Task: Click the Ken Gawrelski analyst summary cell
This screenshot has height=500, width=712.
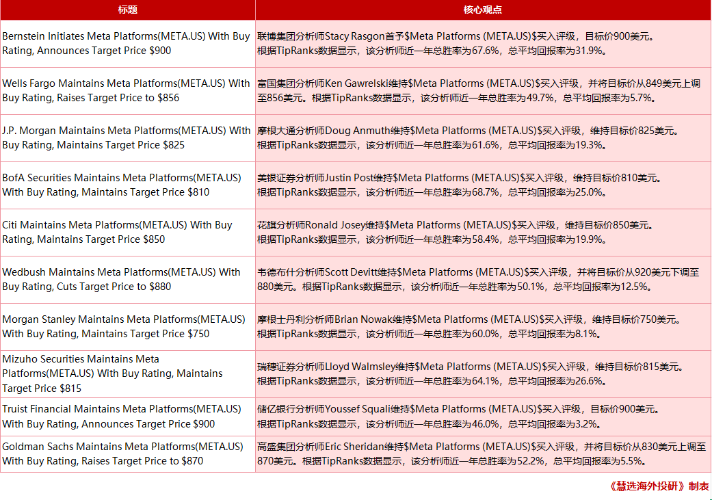Action: point(483,91)
